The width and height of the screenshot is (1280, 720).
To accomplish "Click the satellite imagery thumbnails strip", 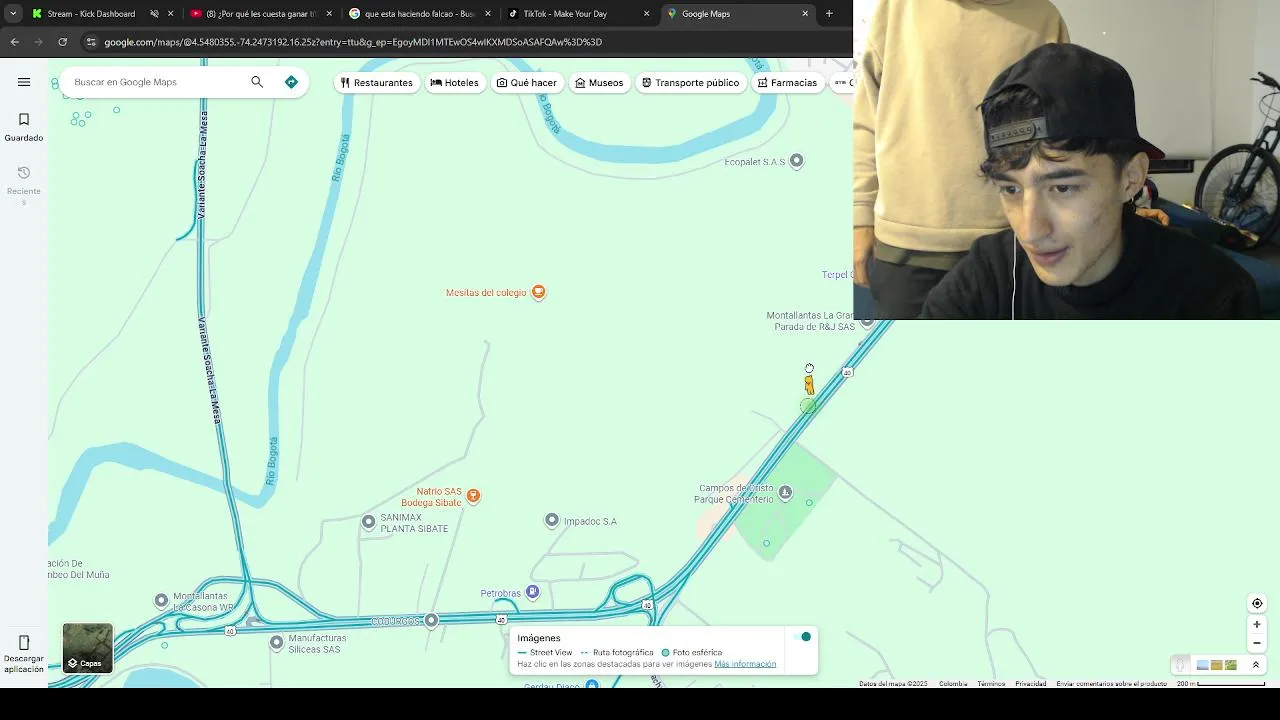I will pyautogui.click(x=1217, y=665).
